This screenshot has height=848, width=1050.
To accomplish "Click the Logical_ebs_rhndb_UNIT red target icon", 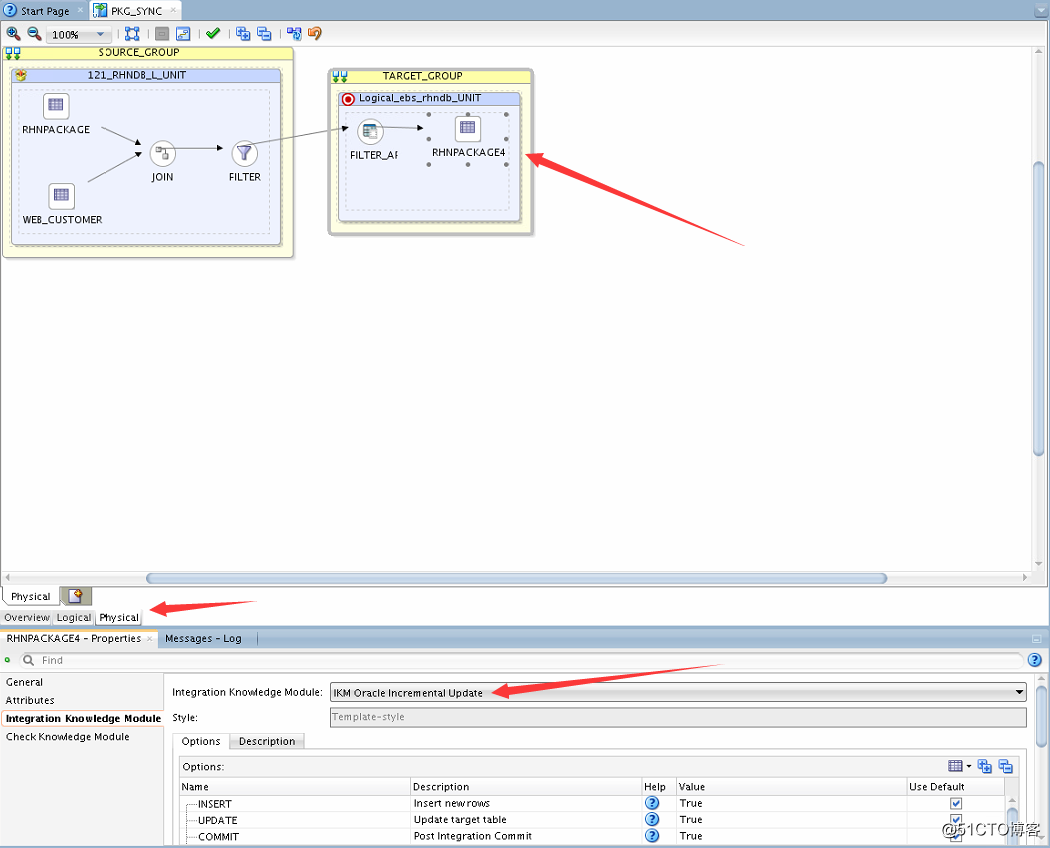I will 348,98.
